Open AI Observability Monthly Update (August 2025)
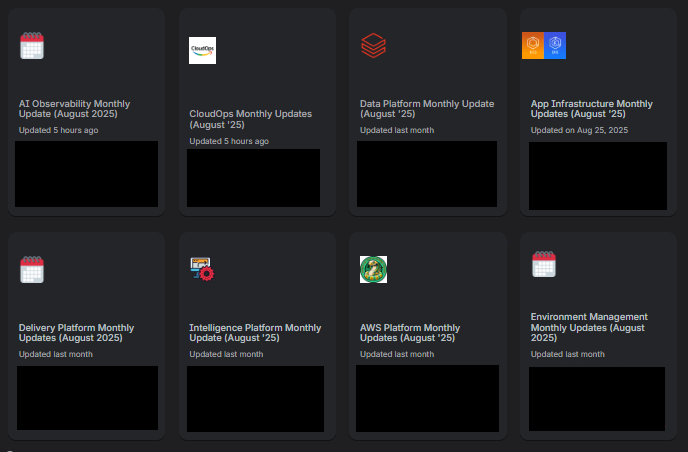This screenshot has width=688, height=452. (x=74, y=109)
